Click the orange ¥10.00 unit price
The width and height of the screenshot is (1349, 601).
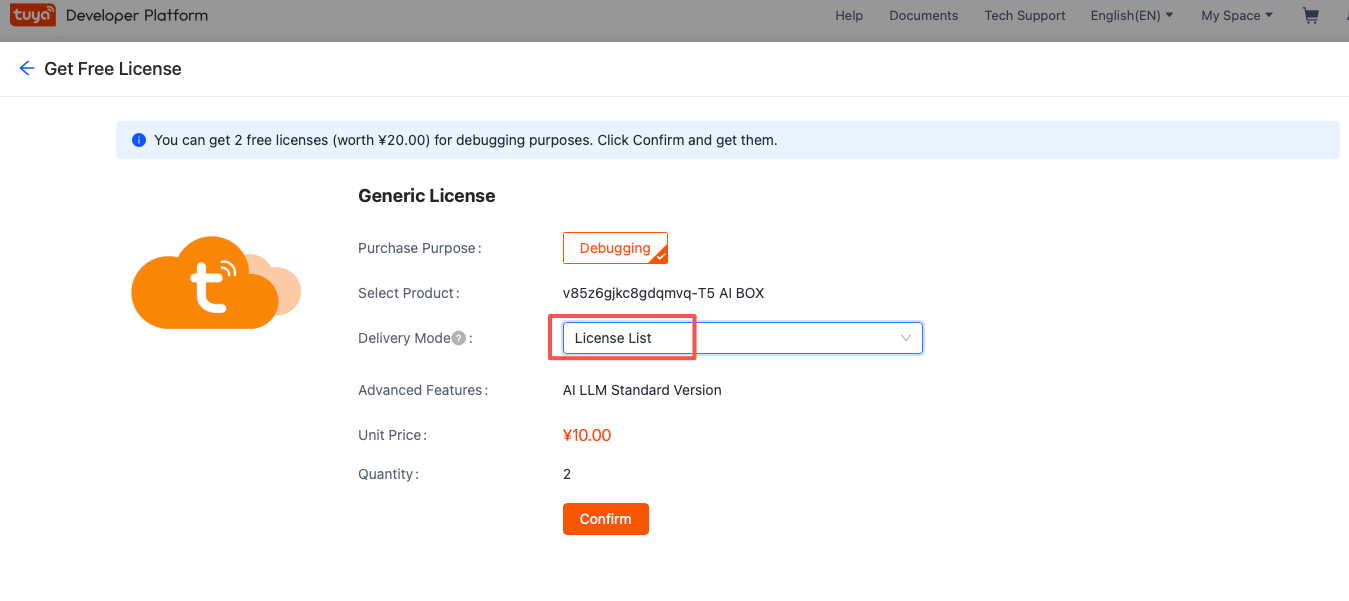pos(587,434)
